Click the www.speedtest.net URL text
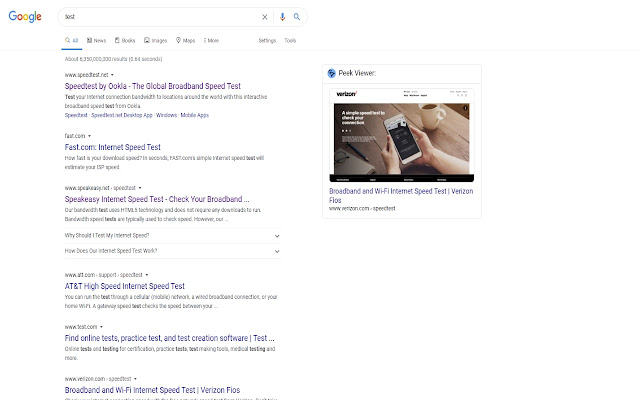This screenshot has height=400, width=640. tap(87, 75)
